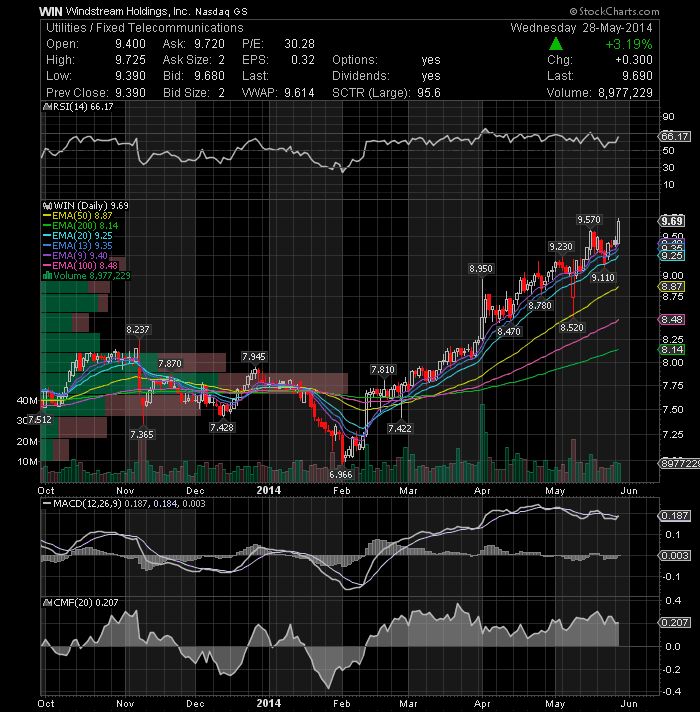The image size is (700, 712).
Task: Click the P/E value '30.28'
Action: point(300,44)
